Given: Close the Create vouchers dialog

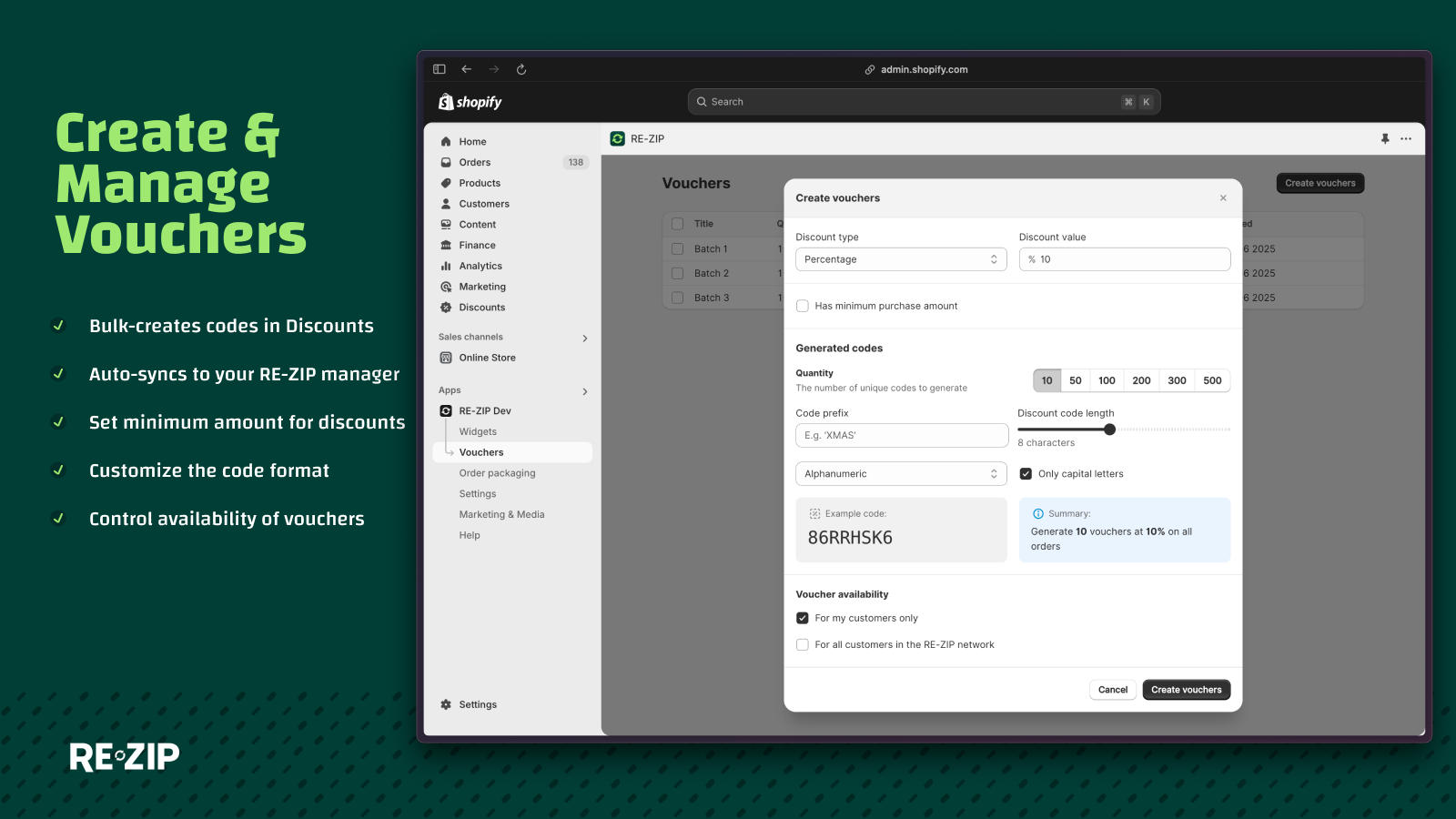Looking at the screenshot, I should [x=1223, y=197].
